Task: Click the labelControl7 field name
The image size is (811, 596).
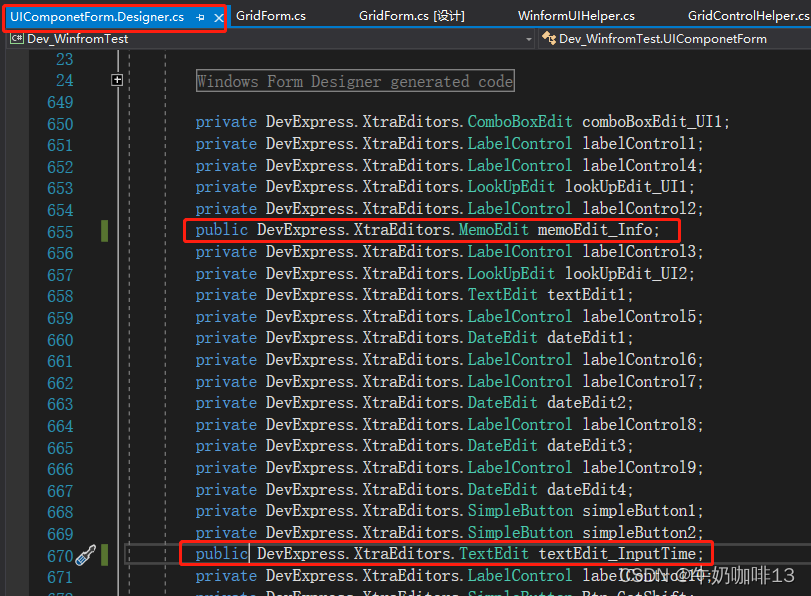Action: [x=639, y=381]
